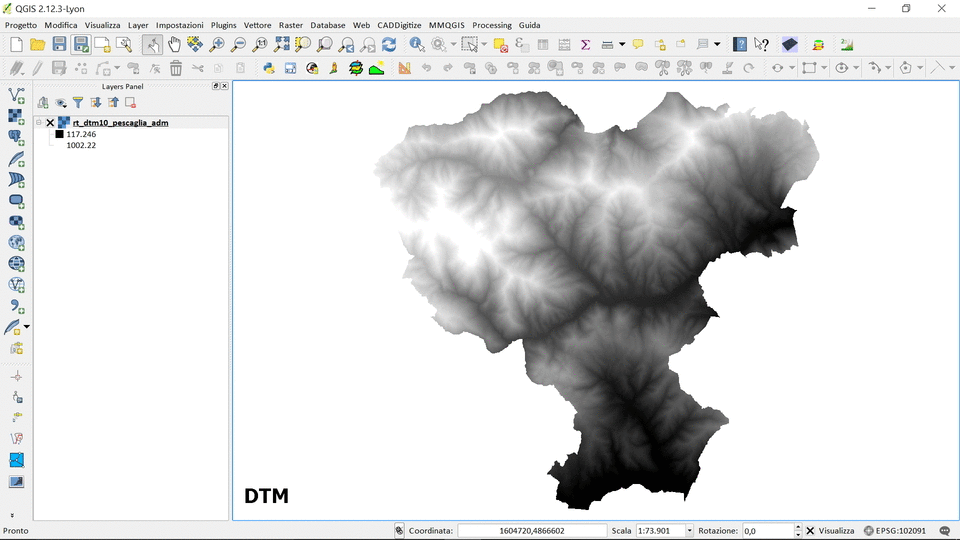Click Add Vector Layer in sidebar
The image size is (960, 540).
tap(16, 94)
